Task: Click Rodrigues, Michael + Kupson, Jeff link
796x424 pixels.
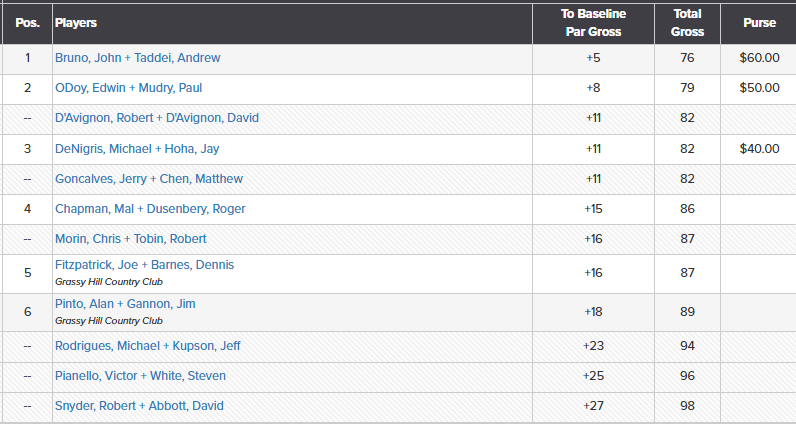Action: [x=147, y=346]
